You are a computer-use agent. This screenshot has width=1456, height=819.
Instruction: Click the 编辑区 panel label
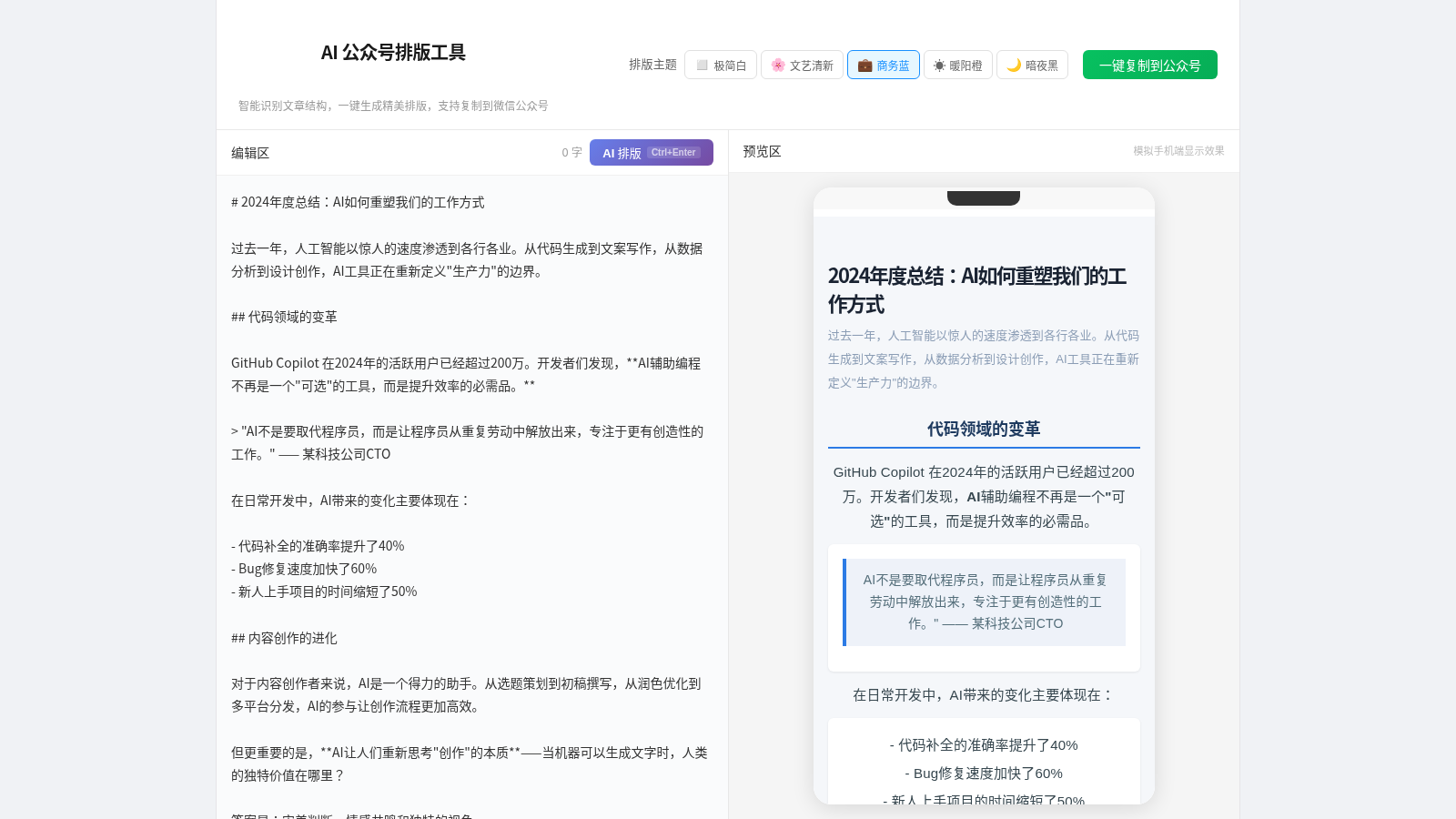(x=250, y=153)
